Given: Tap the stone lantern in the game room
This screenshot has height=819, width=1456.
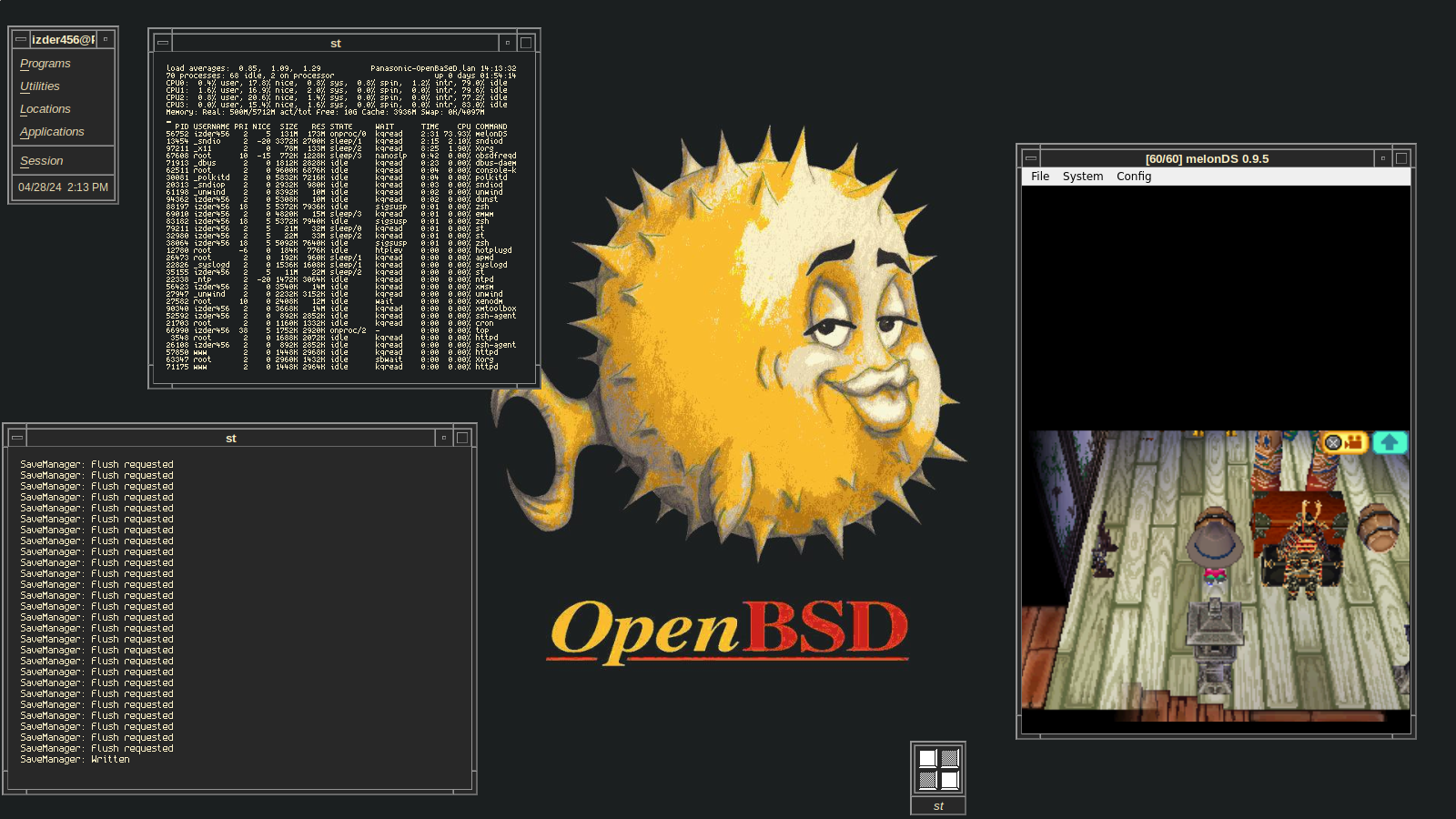Looking at the screenshot, I should click(1214, 646).
